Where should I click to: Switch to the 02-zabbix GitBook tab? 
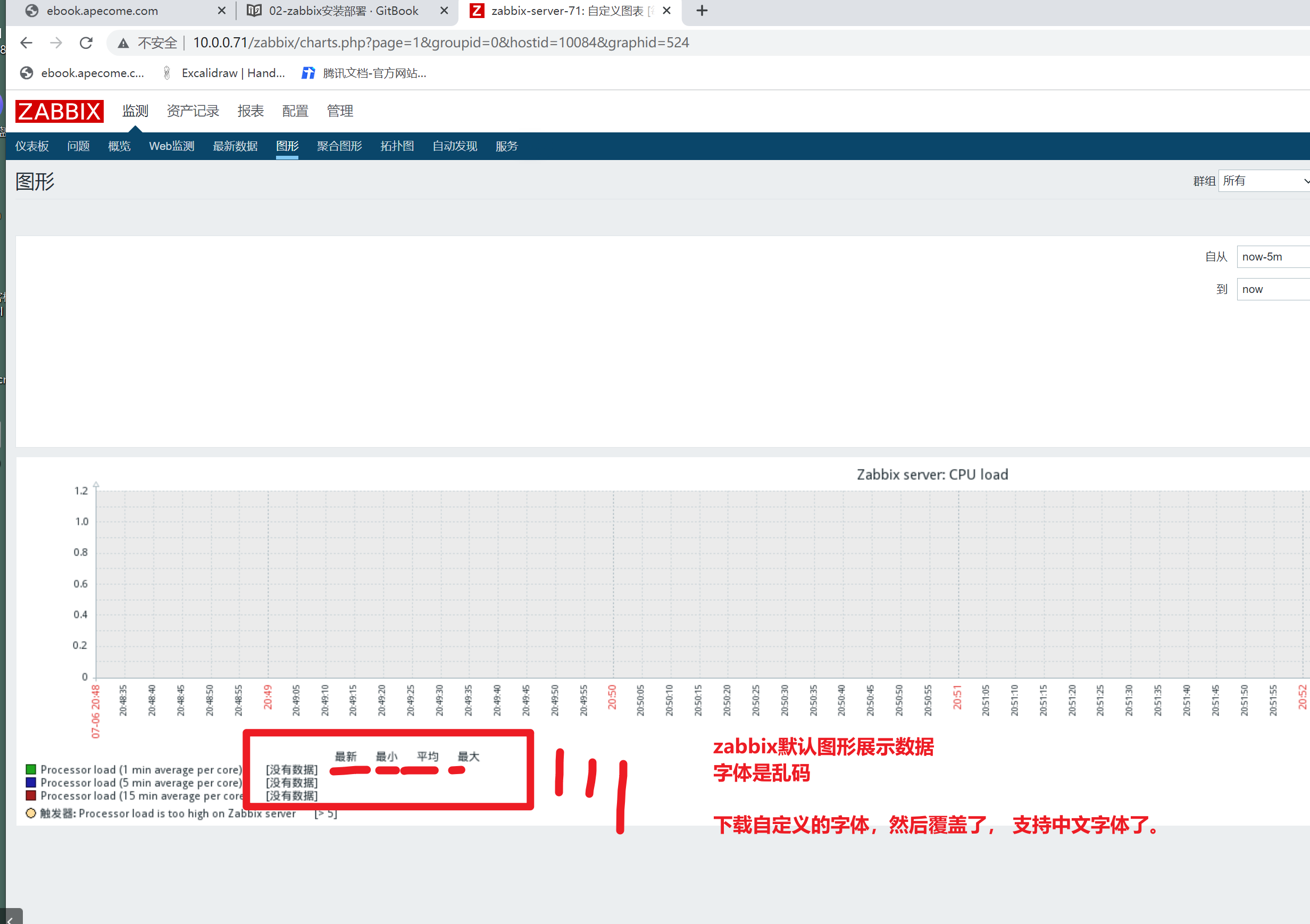pos(344,11)
